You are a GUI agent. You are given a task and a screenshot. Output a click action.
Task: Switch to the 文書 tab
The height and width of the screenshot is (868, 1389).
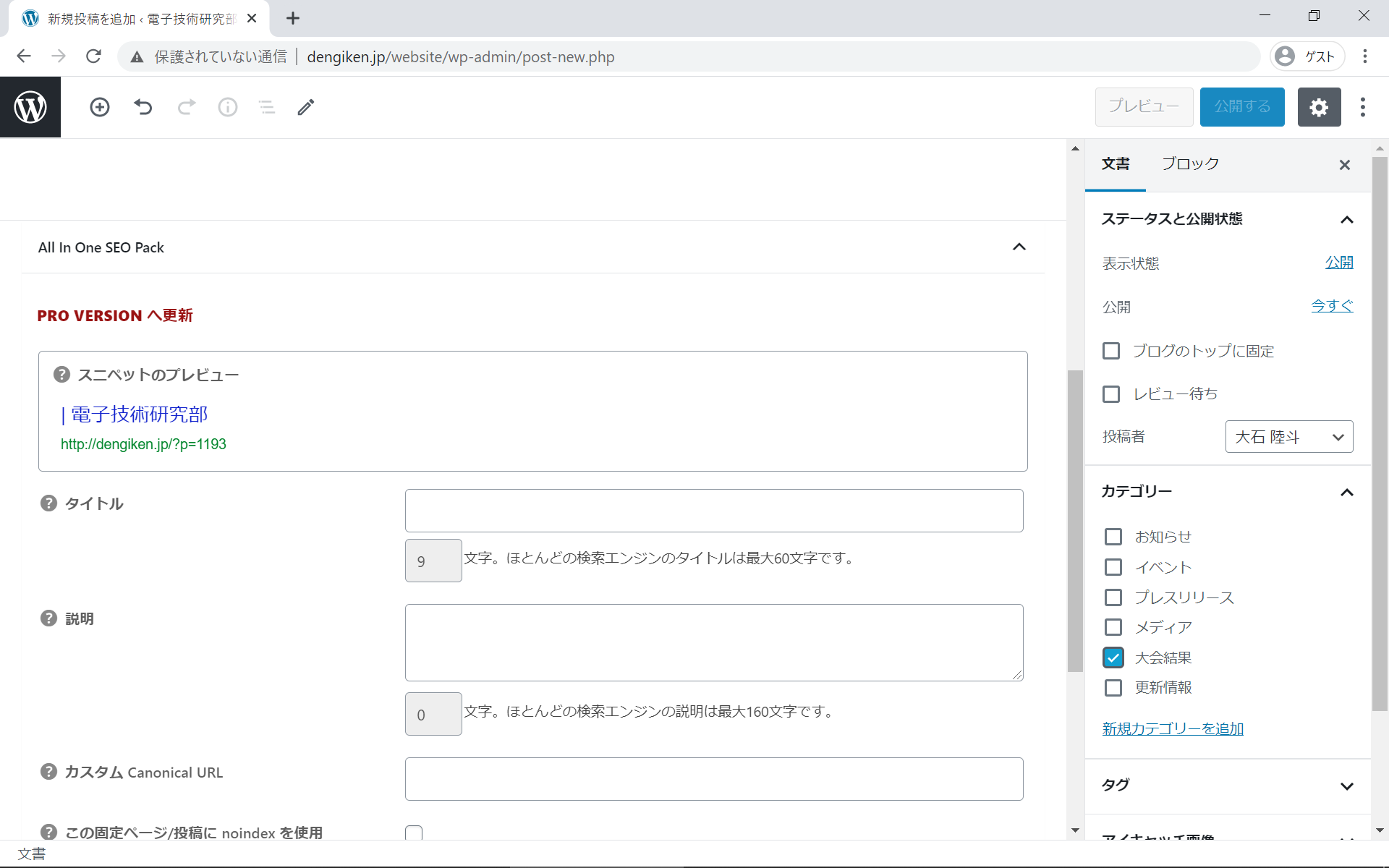1116,164
